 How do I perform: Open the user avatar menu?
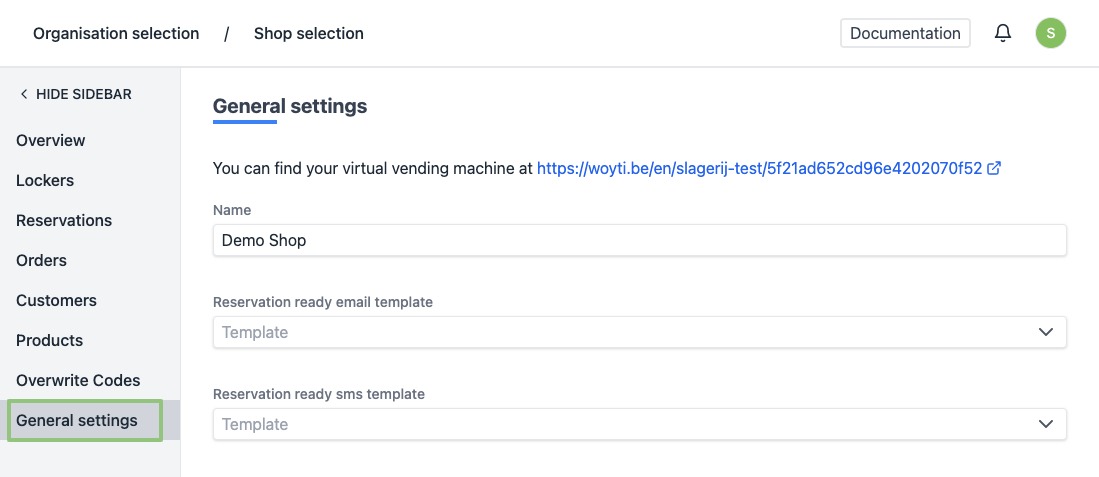click(x=1050, y=33)
